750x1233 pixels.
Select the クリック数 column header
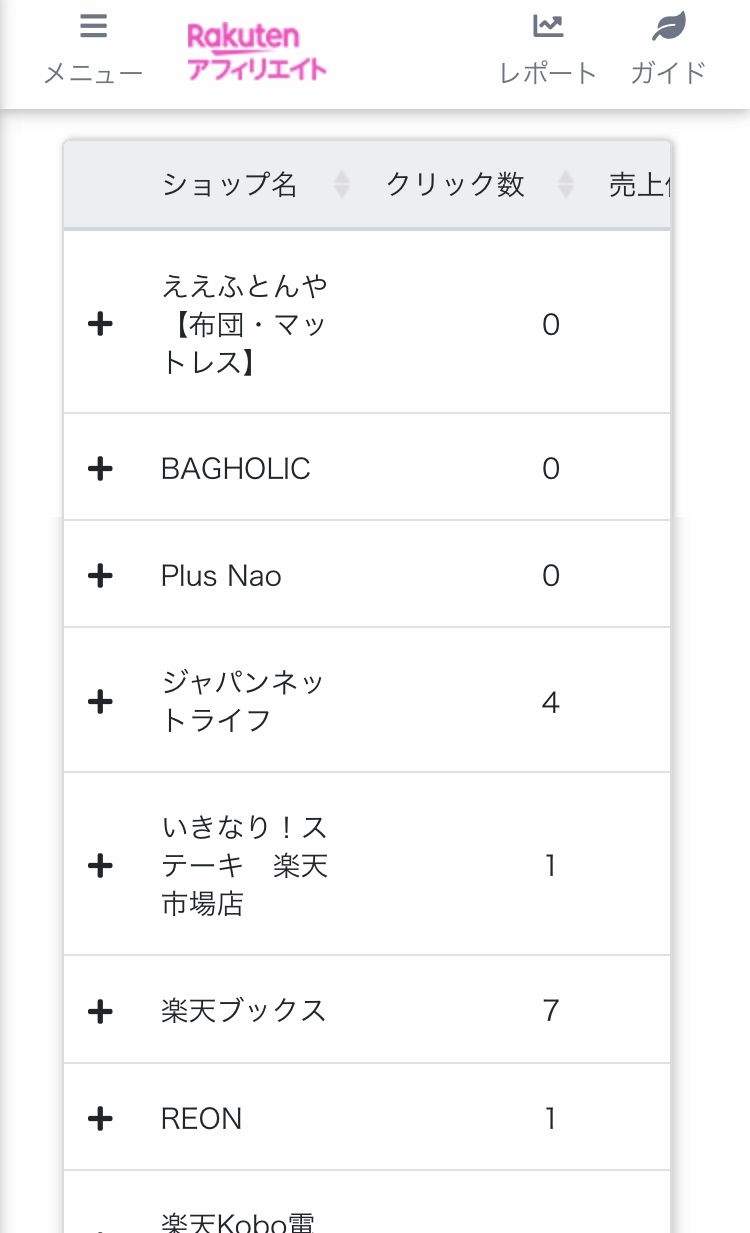pyautogui.click(x=455, y=184)
